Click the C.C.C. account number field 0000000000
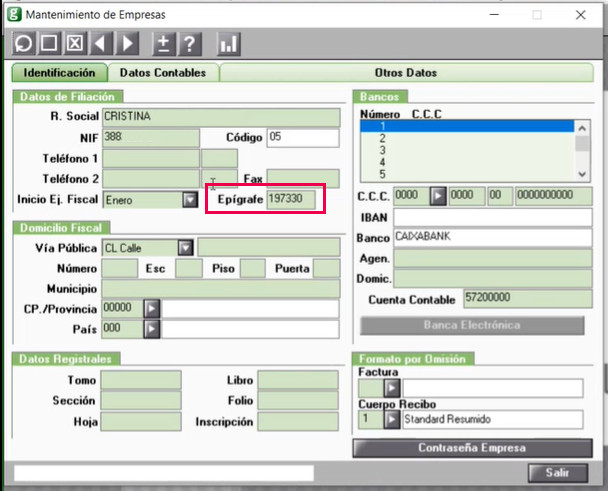 click(554, 196)
